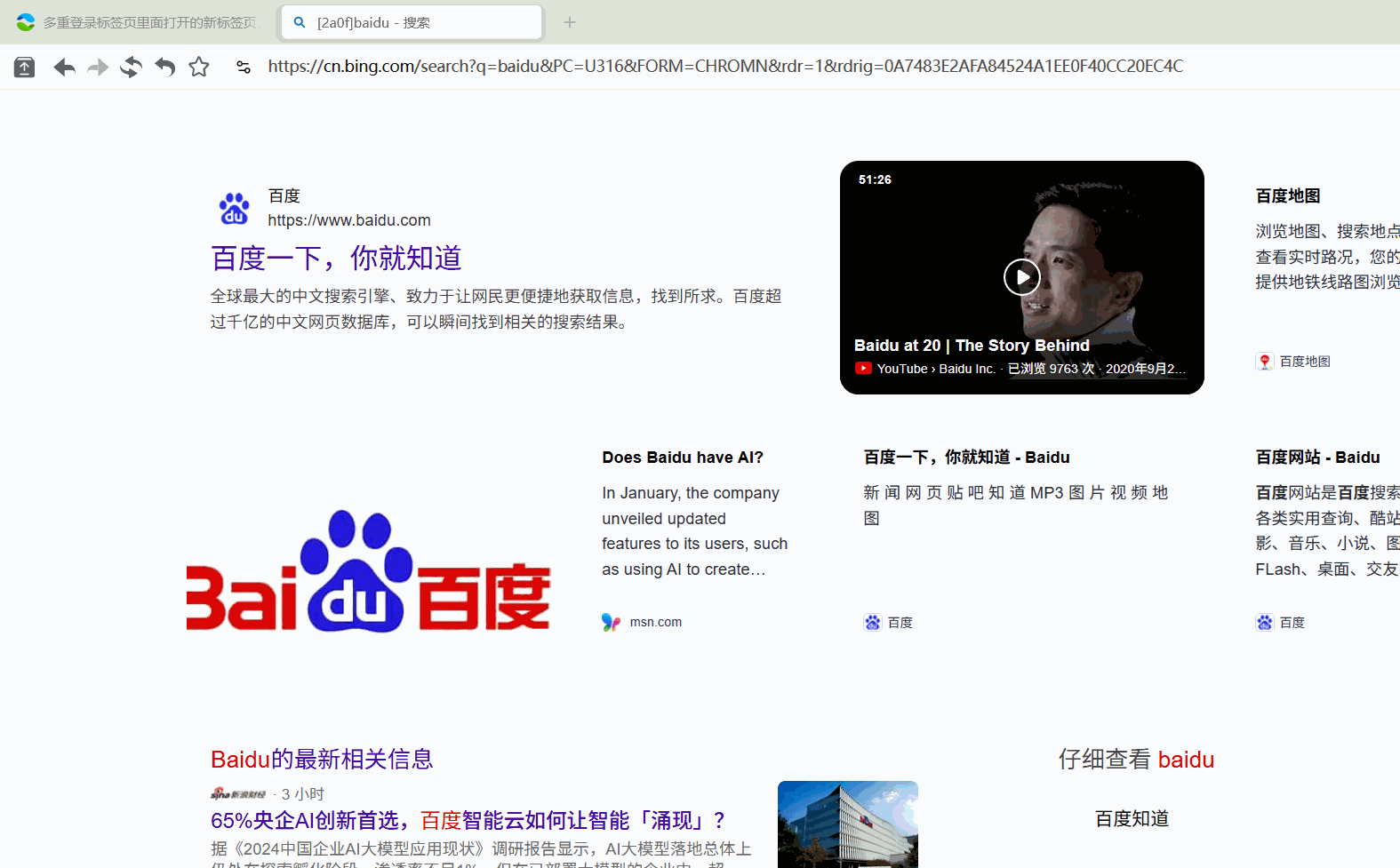Click the large Baidu logo image

368,570
